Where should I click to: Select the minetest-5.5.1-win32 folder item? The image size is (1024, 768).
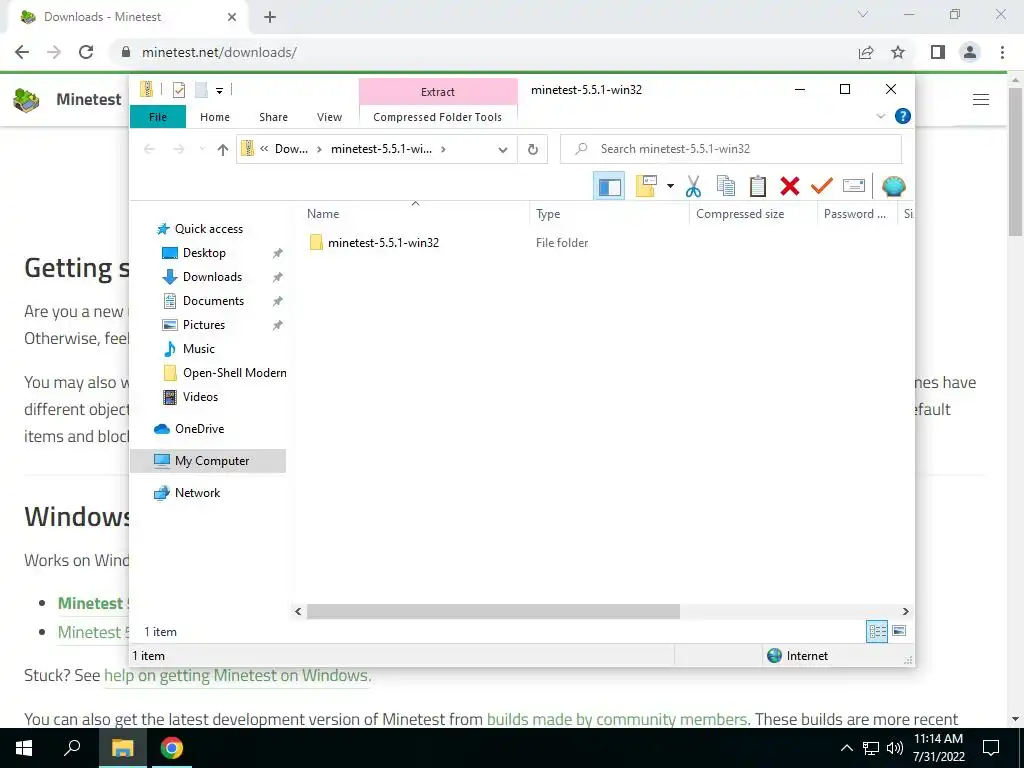383,243
